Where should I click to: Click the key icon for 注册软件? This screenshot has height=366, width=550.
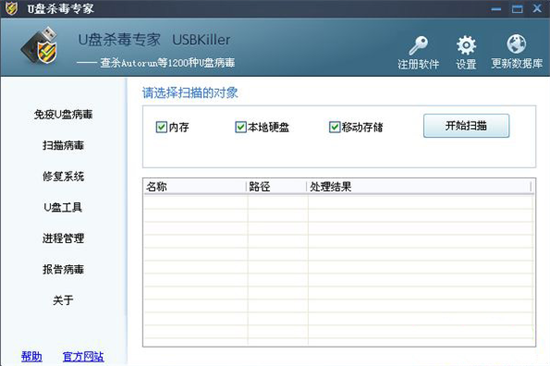click(x=418, y=46)
